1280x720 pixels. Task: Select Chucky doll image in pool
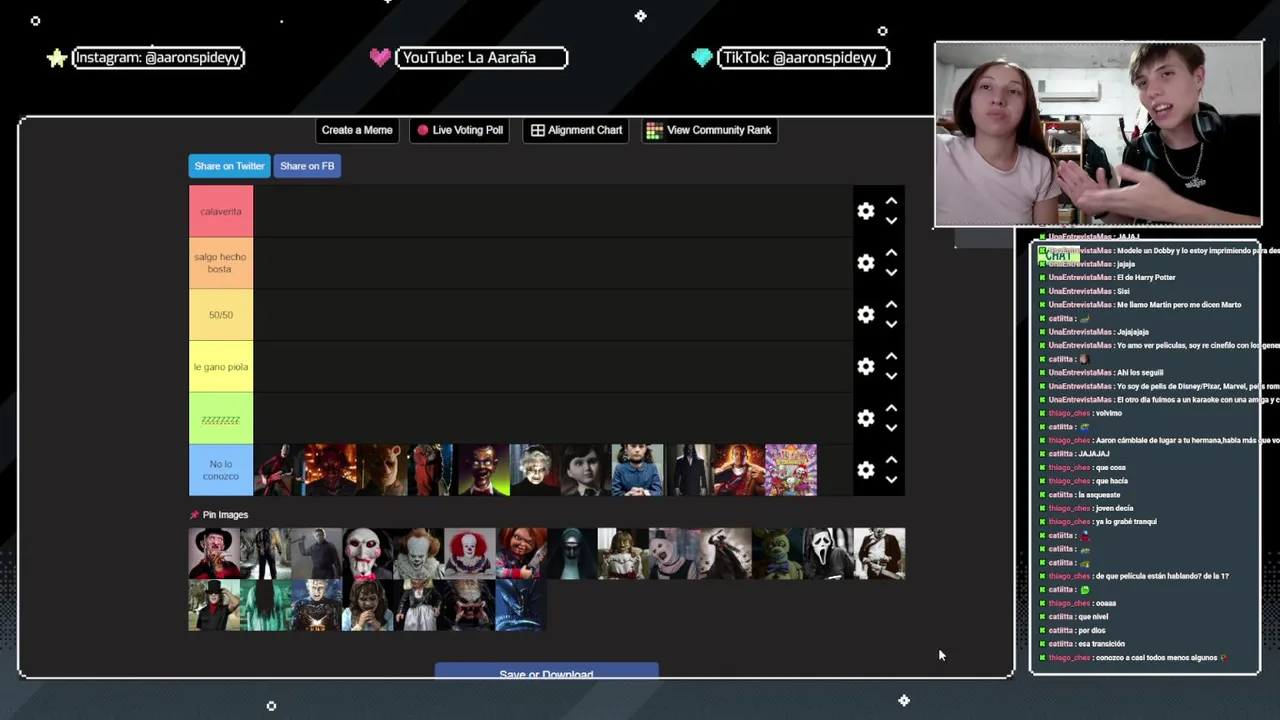coord(521,554)
